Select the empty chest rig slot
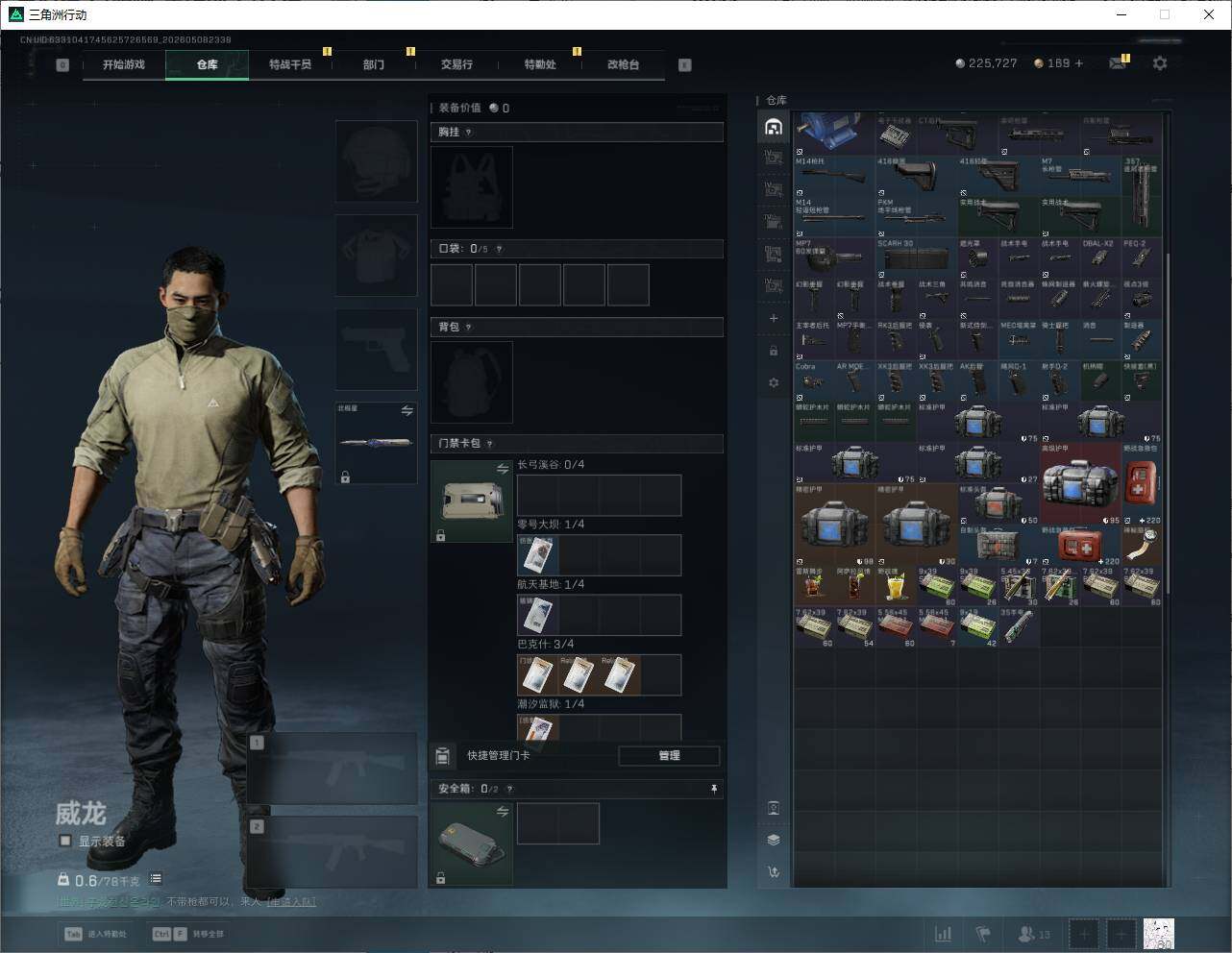The width and height of the screenshot is (1232, 953). [472, 187]
